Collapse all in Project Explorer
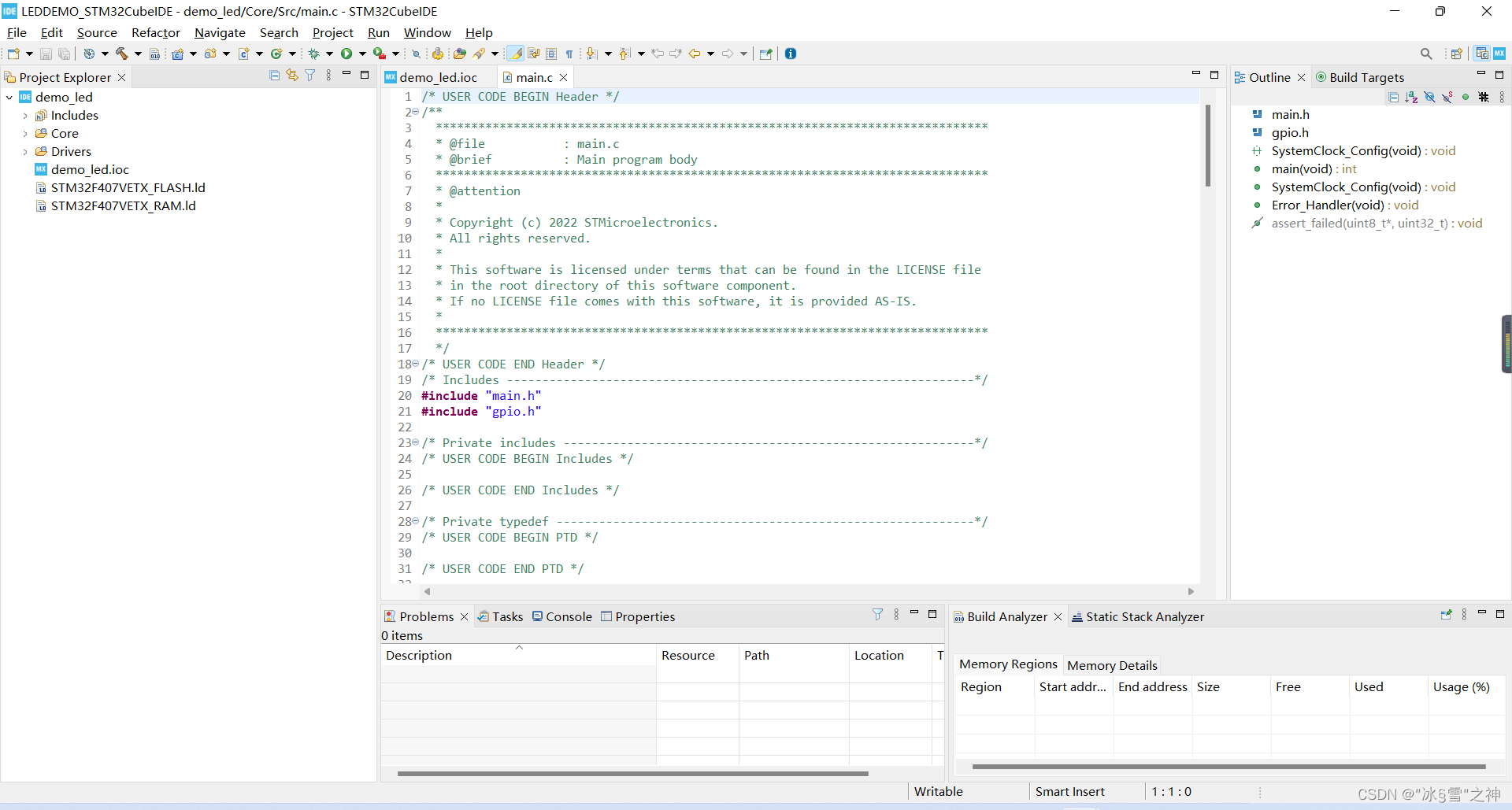Image resolution: width=1512 pixels, height=810 pixels. (274, 76)
